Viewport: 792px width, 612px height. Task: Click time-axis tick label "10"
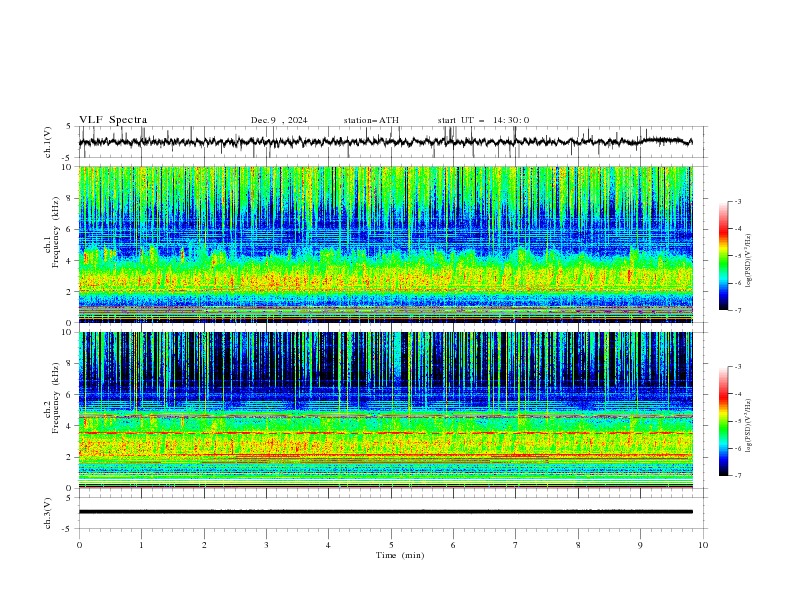pyautogui.click(x=703, y=545)
